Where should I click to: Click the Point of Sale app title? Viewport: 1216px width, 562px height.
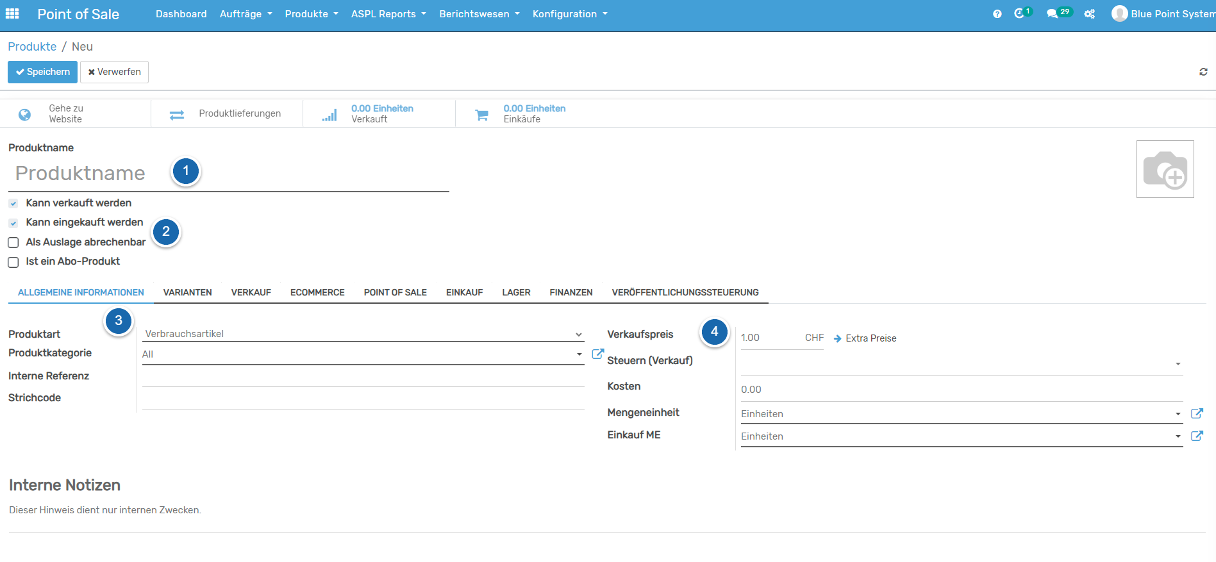click(x=78, y=14)
